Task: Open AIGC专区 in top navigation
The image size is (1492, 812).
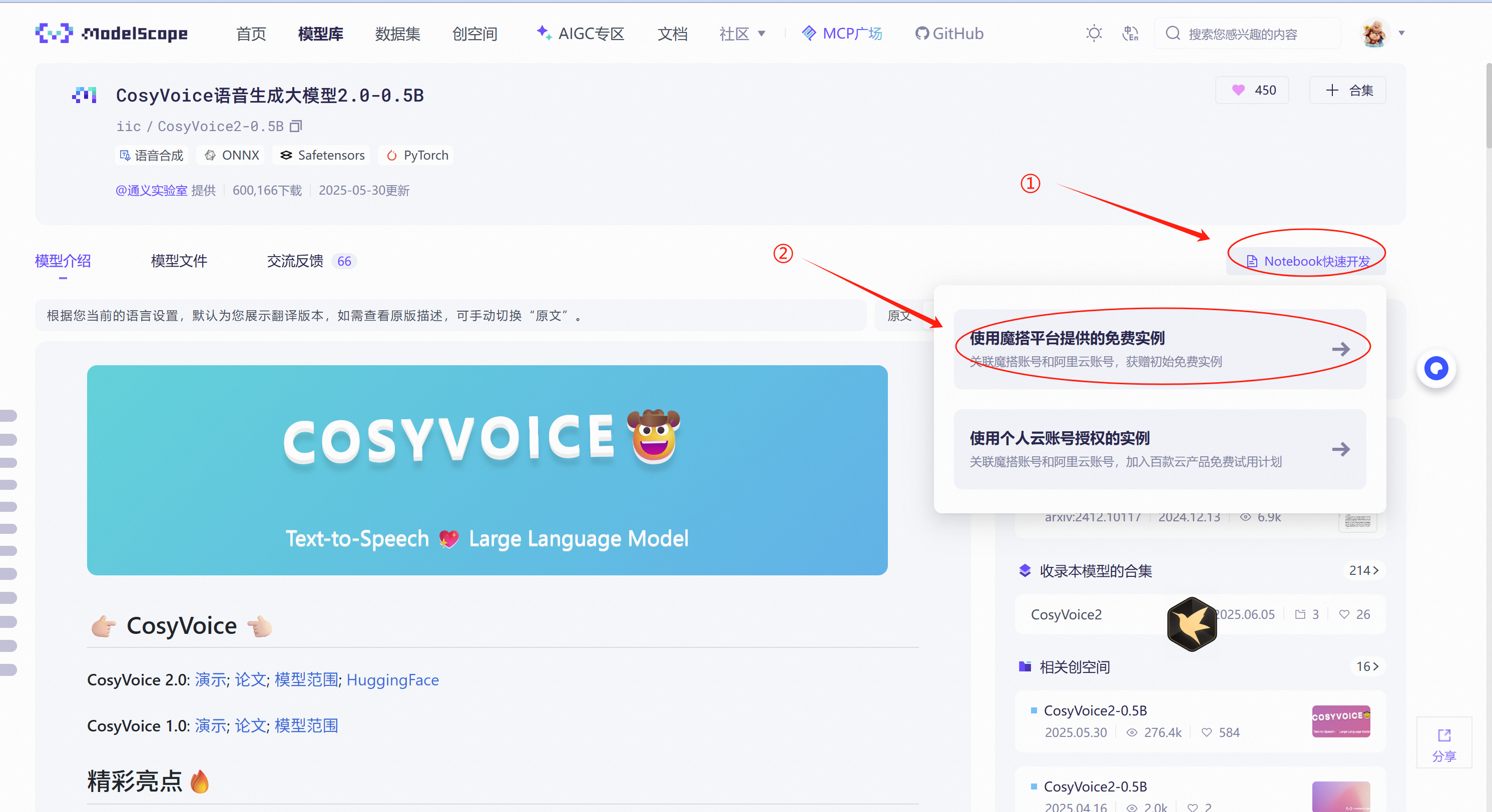Action: pyautogui.click(x=580, y=34)
